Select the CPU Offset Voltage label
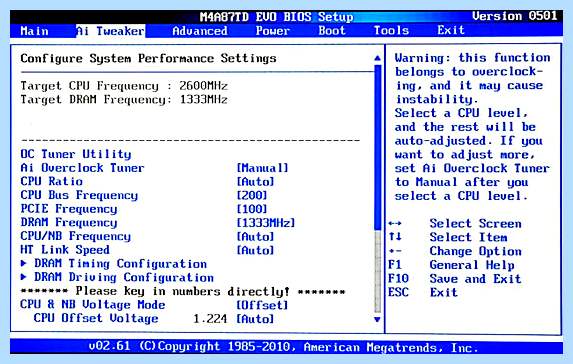This screenshot has height=364, width=573. 96,319
